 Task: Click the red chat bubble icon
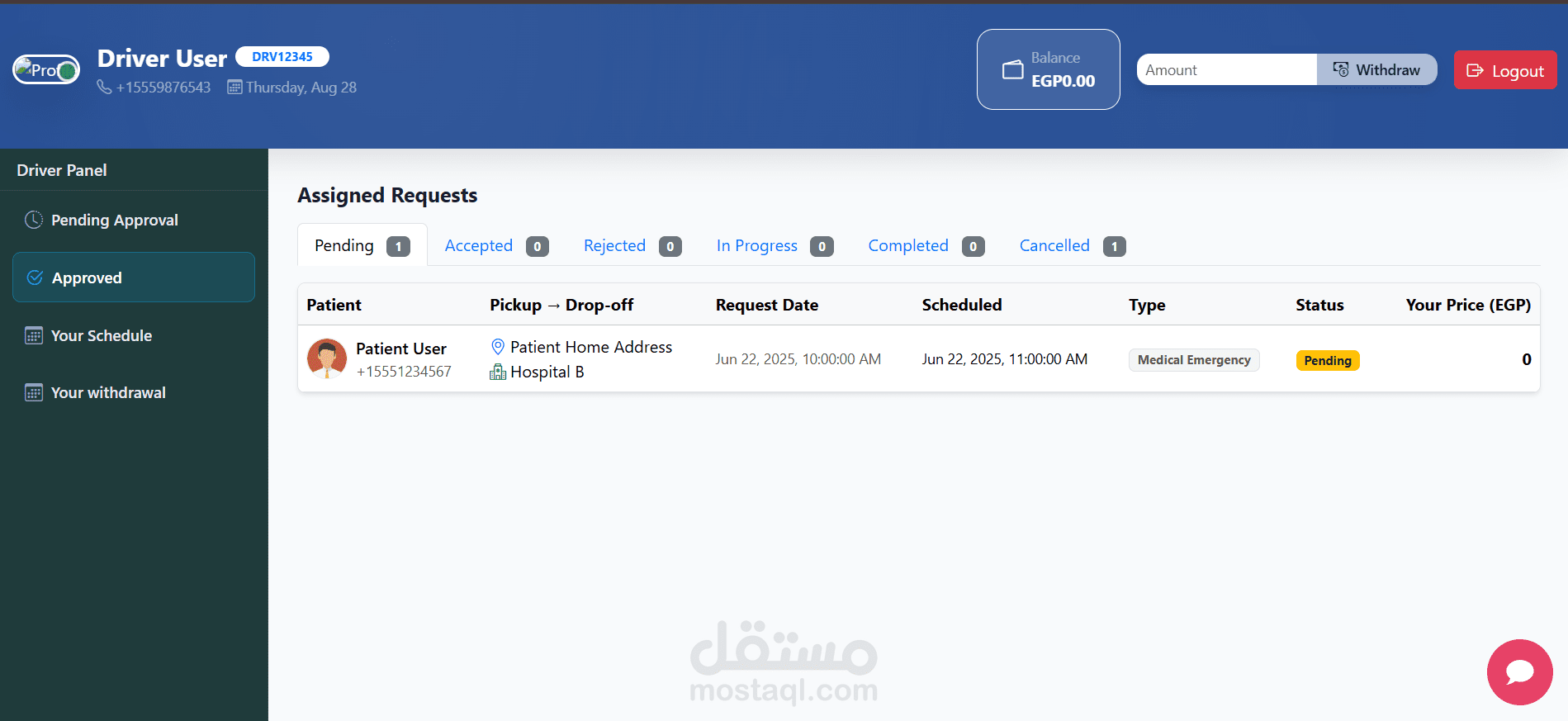(x=1519, y=671)
